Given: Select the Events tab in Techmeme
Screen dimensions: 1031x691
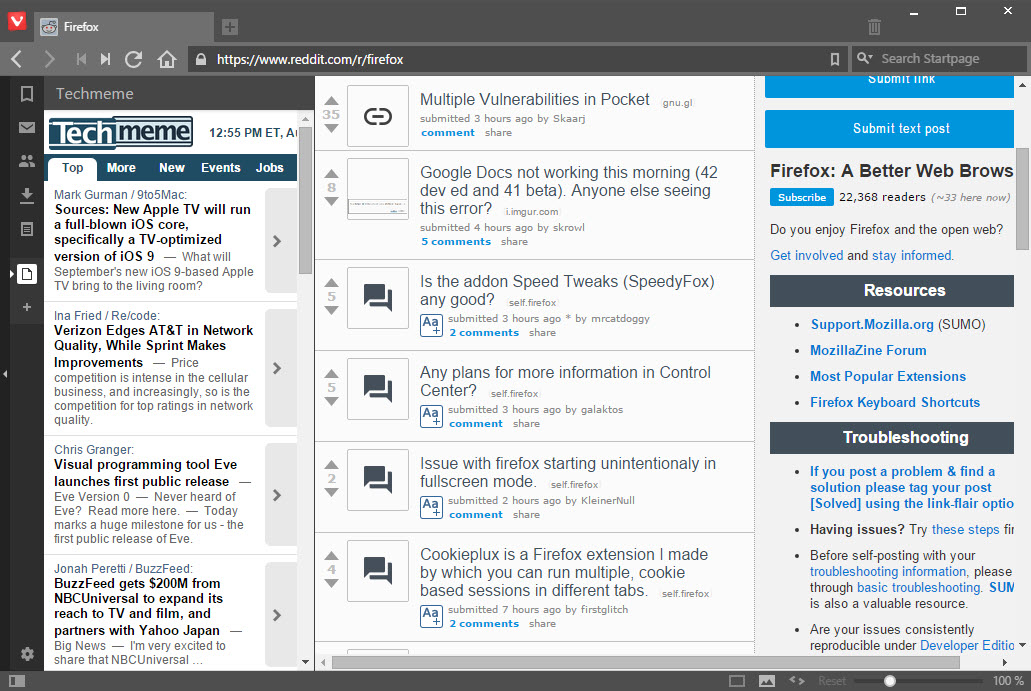Looking at the screenshot, I should 221,168.
